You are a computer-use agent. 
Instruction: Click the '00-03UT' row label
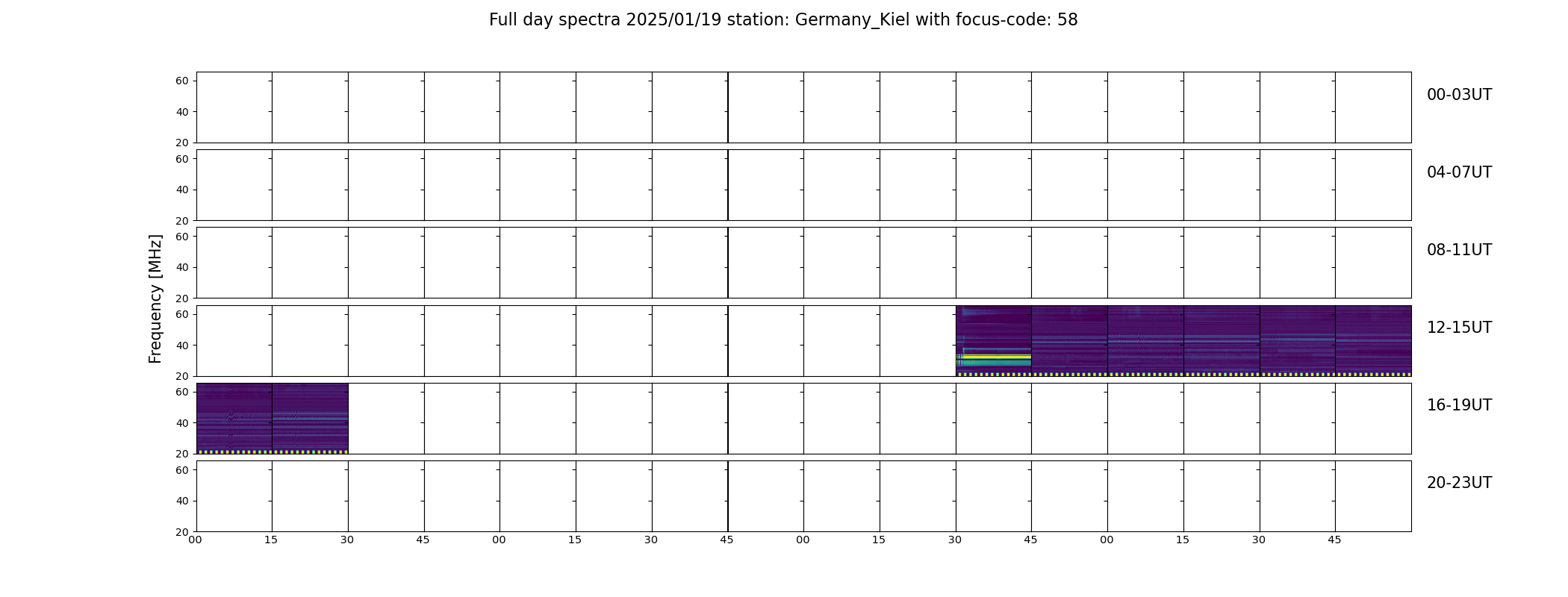1459,95
